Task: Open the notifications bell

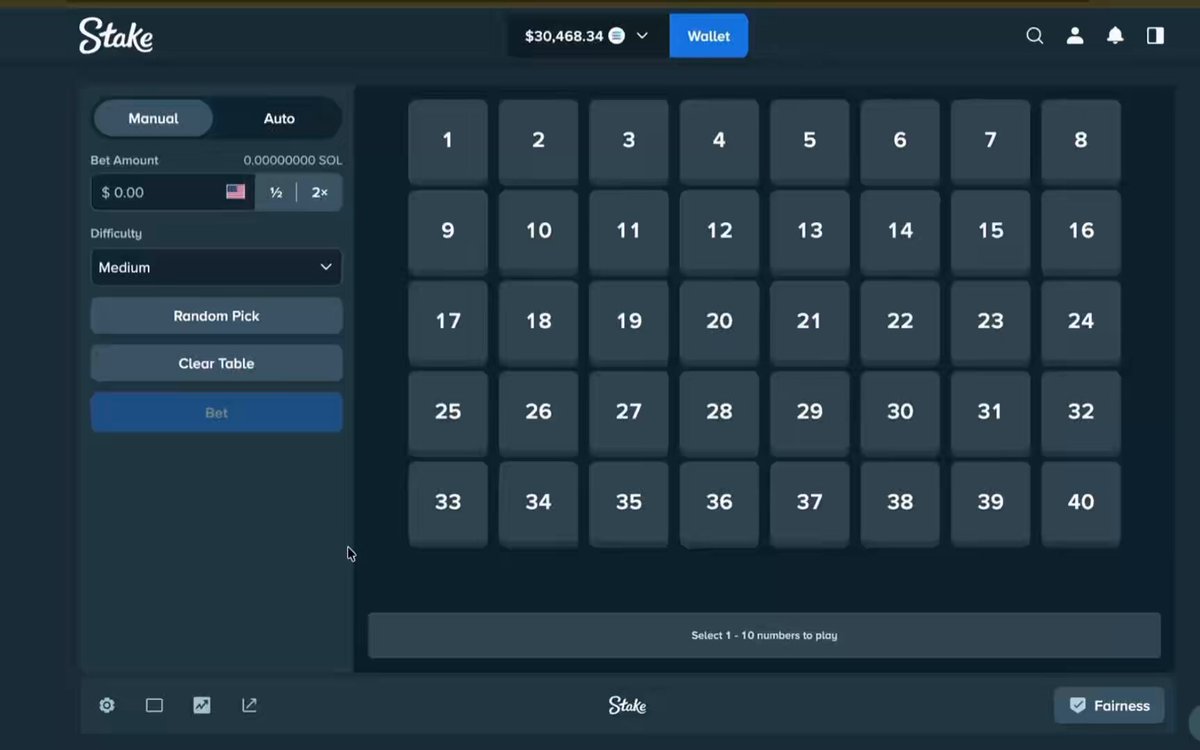Action: coord(1115,36)
